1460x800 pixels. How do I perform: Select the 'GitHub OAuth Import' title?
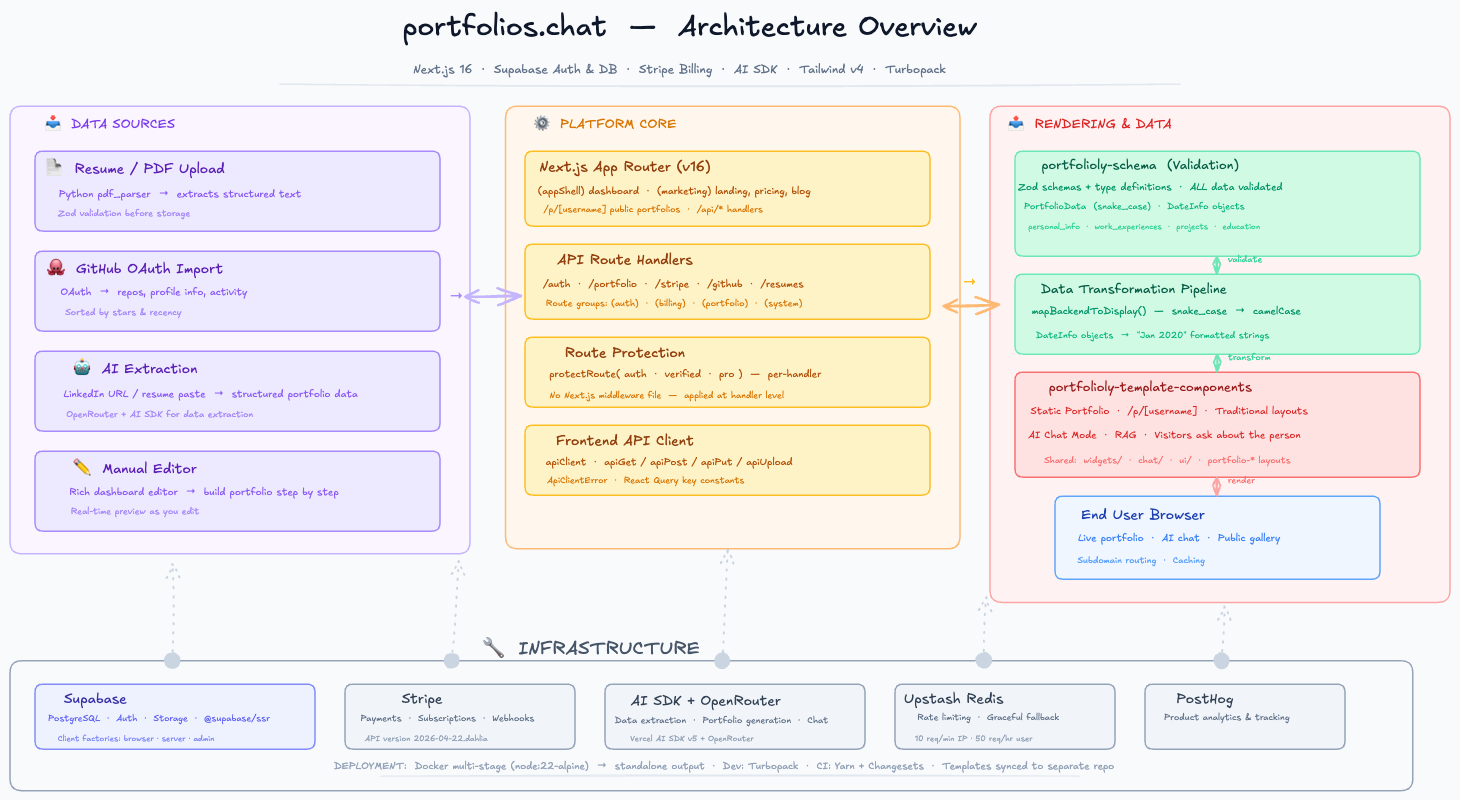[150, 269]
